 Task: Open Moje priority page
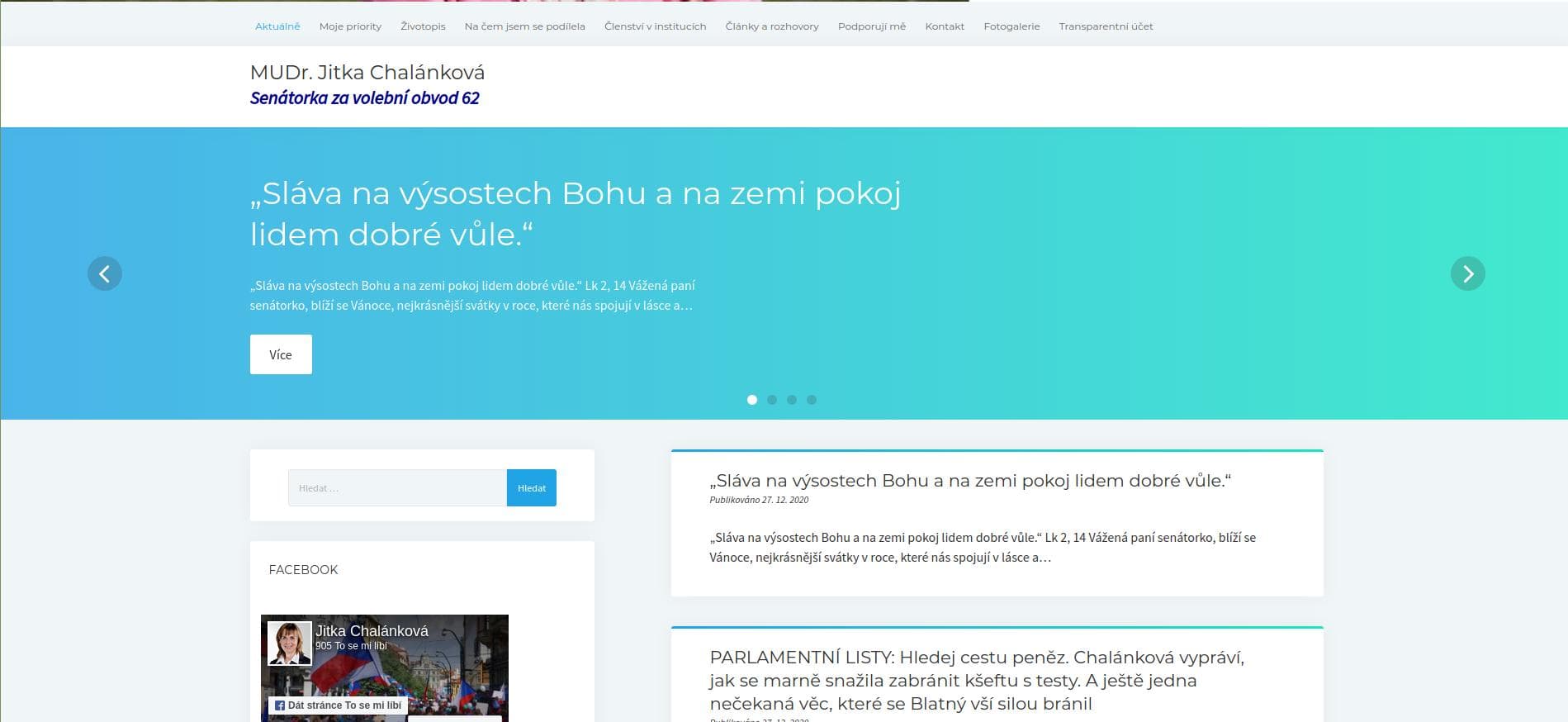[x=350, y=26]
